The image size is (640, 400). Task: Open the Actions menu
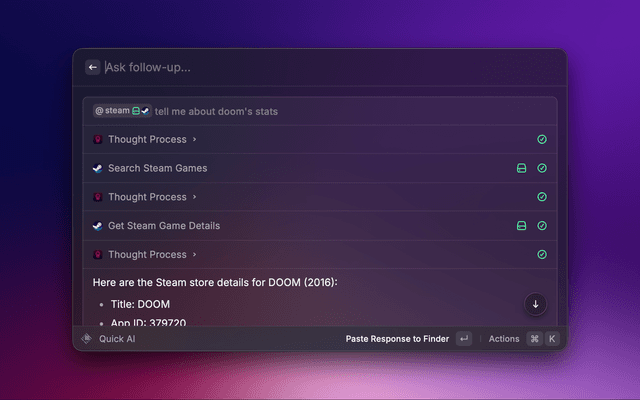[x=504, y=339]
